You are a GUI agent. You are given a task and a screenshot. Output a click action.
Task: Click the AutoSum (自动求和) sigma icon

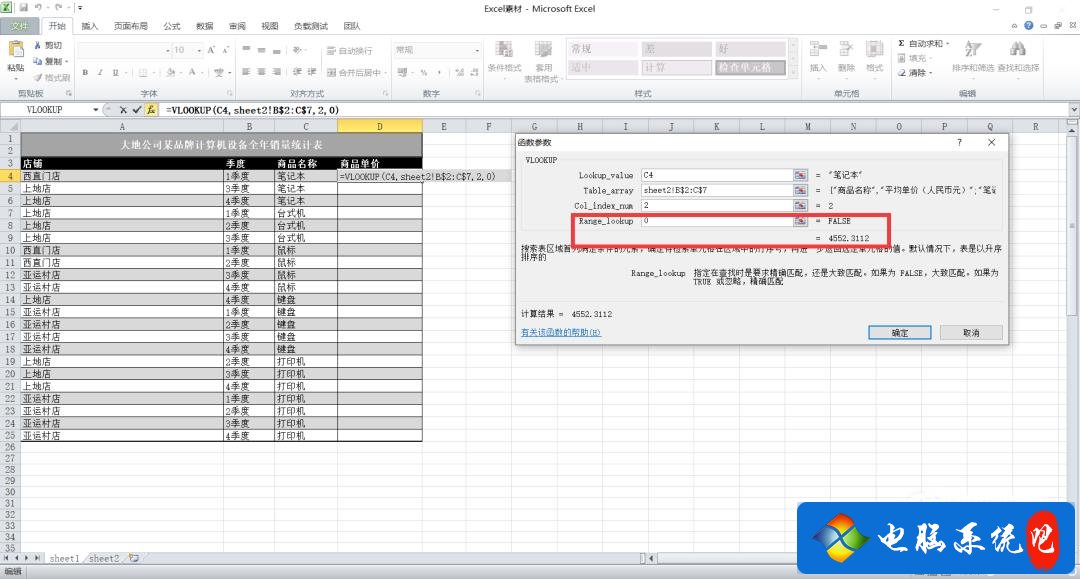pyautogui.click(x=902, y=43)
